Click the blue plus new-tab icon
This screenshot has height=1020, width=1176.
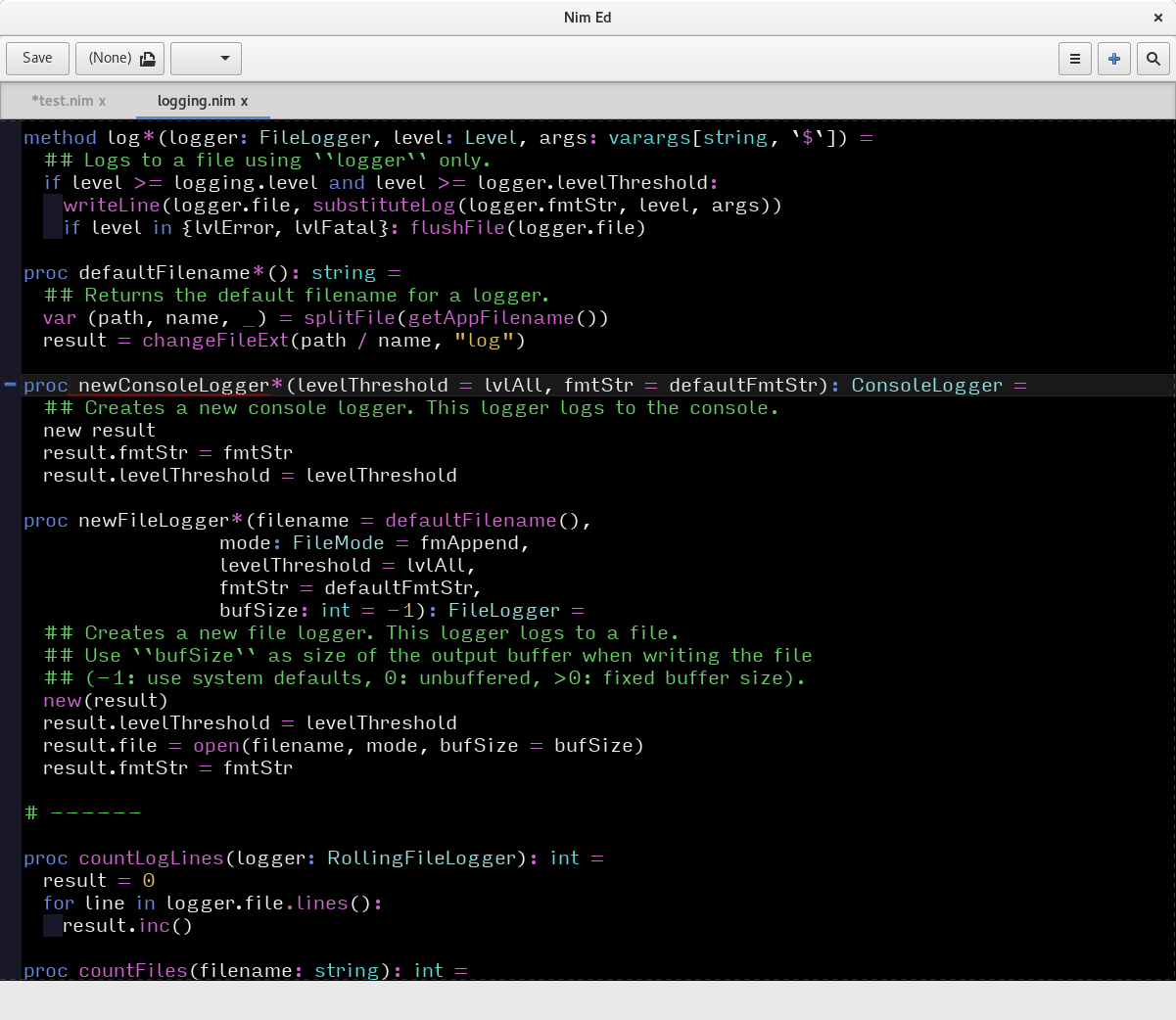coord(1114,59)
